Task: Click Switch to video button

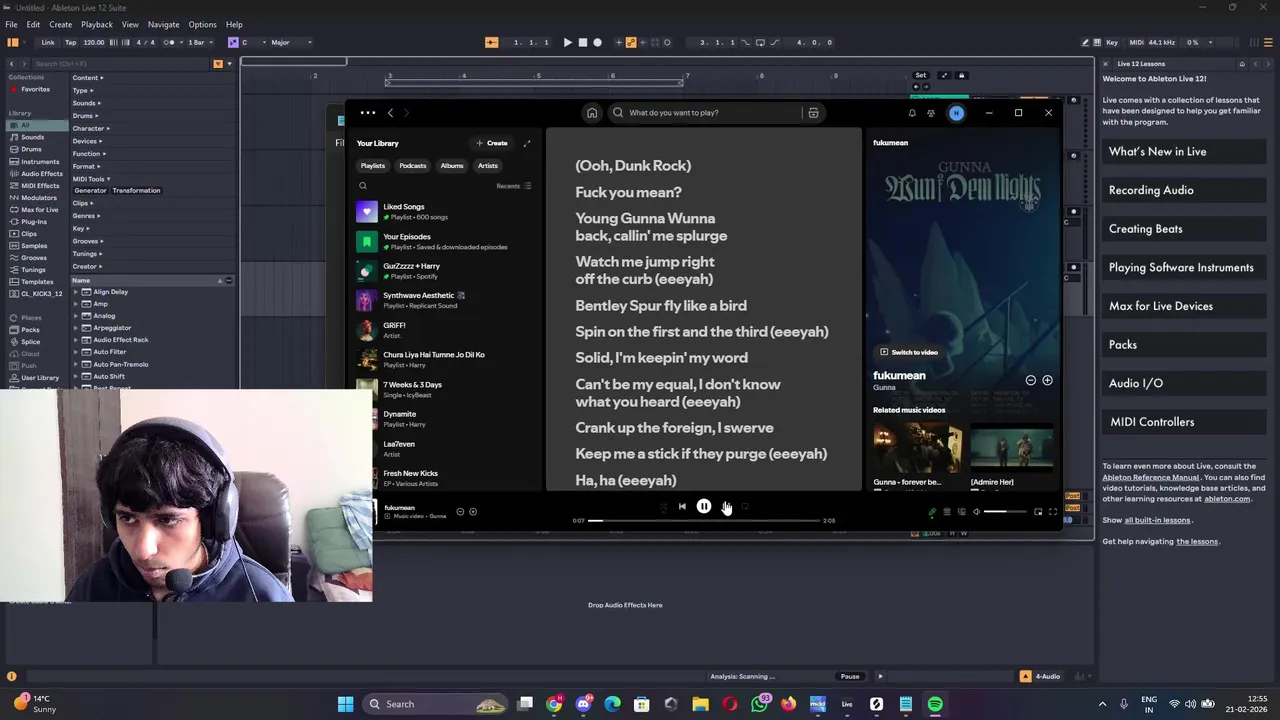Action: (909, 352)
